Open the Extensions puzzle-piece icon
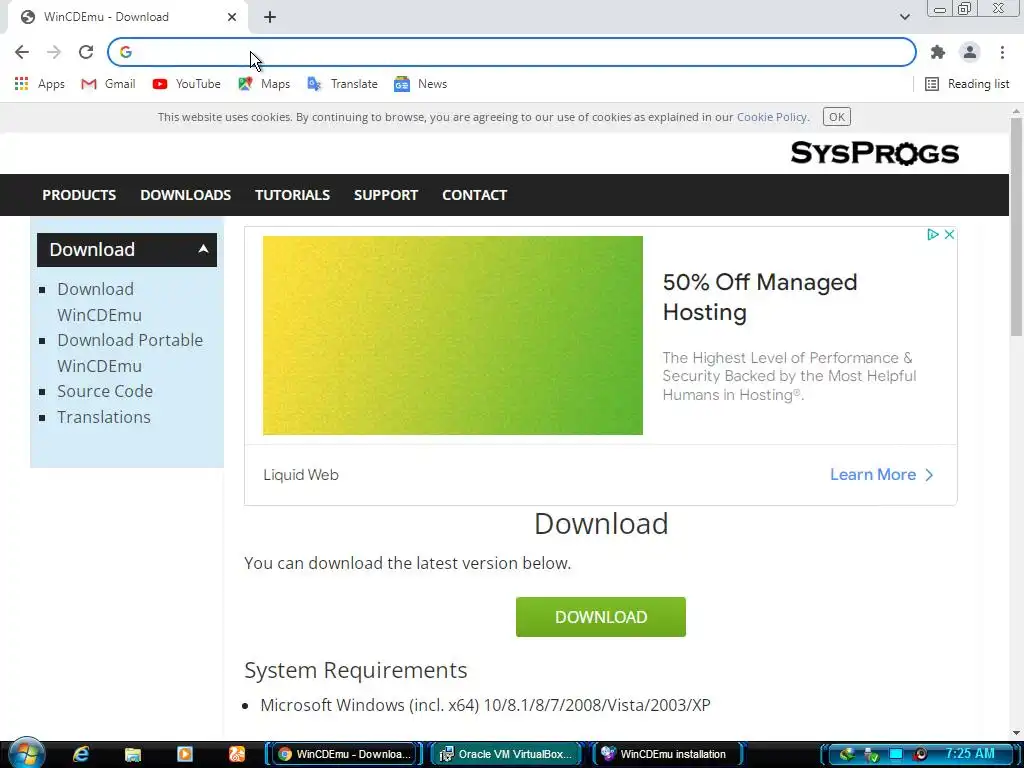 coord(938,52)
